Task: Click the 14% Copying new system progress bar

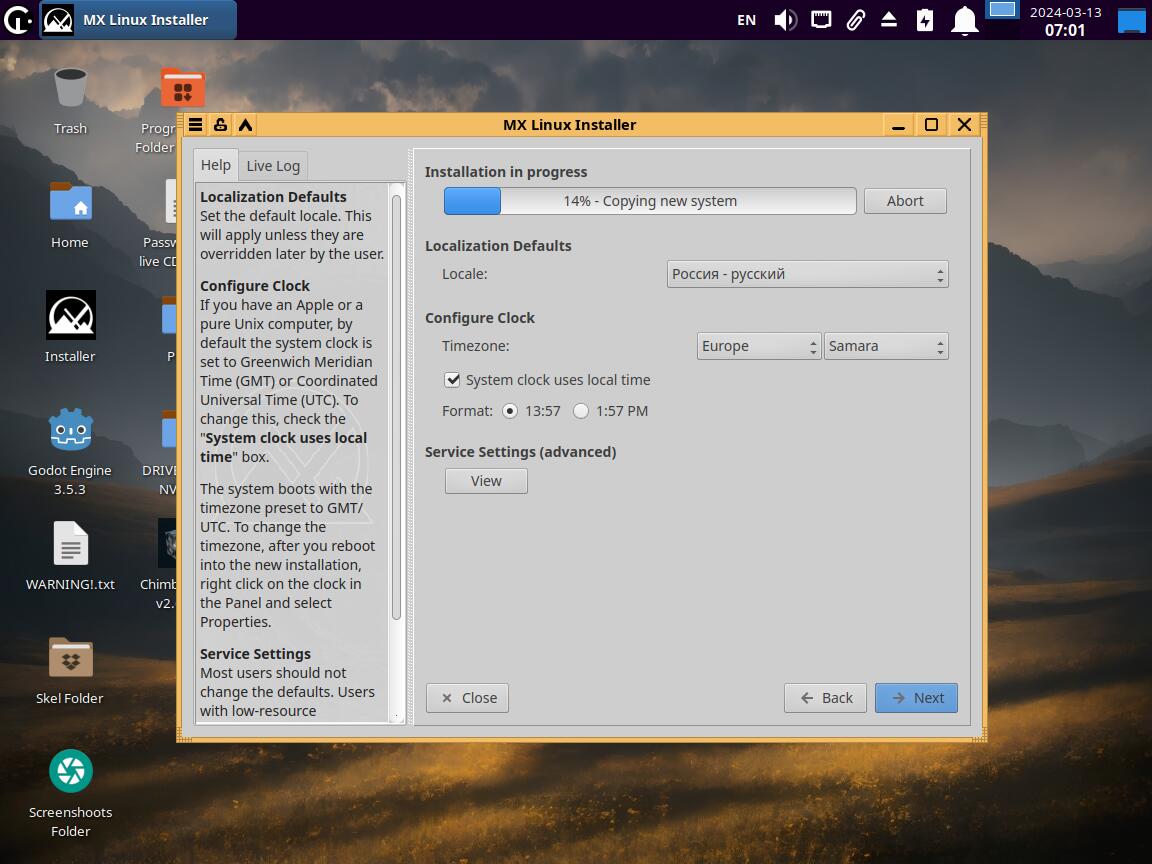Action: click(x=650, y=201)
